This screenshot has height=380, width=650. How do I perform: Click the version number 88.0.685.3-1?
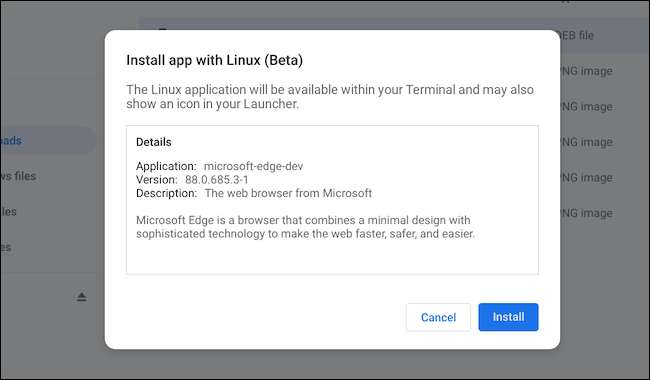pyautogui.click(x=216, y=180)
